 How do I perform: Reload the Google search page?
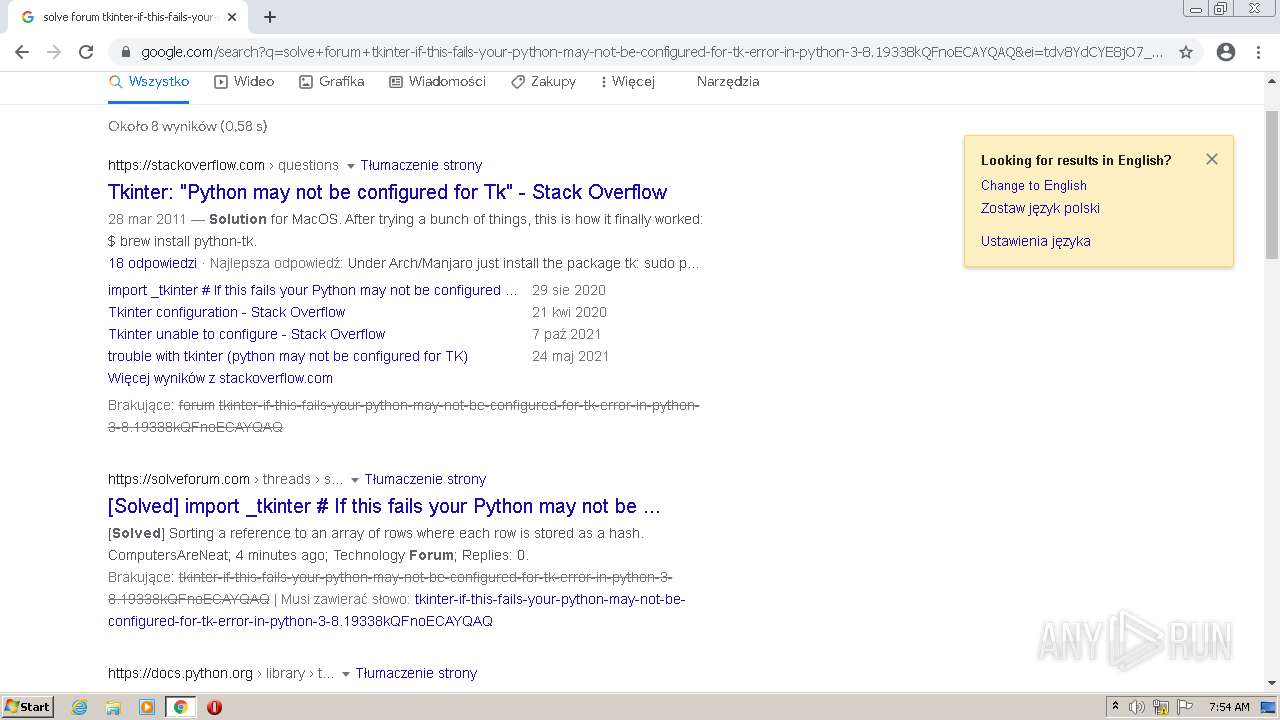click(x=86, y=52)
